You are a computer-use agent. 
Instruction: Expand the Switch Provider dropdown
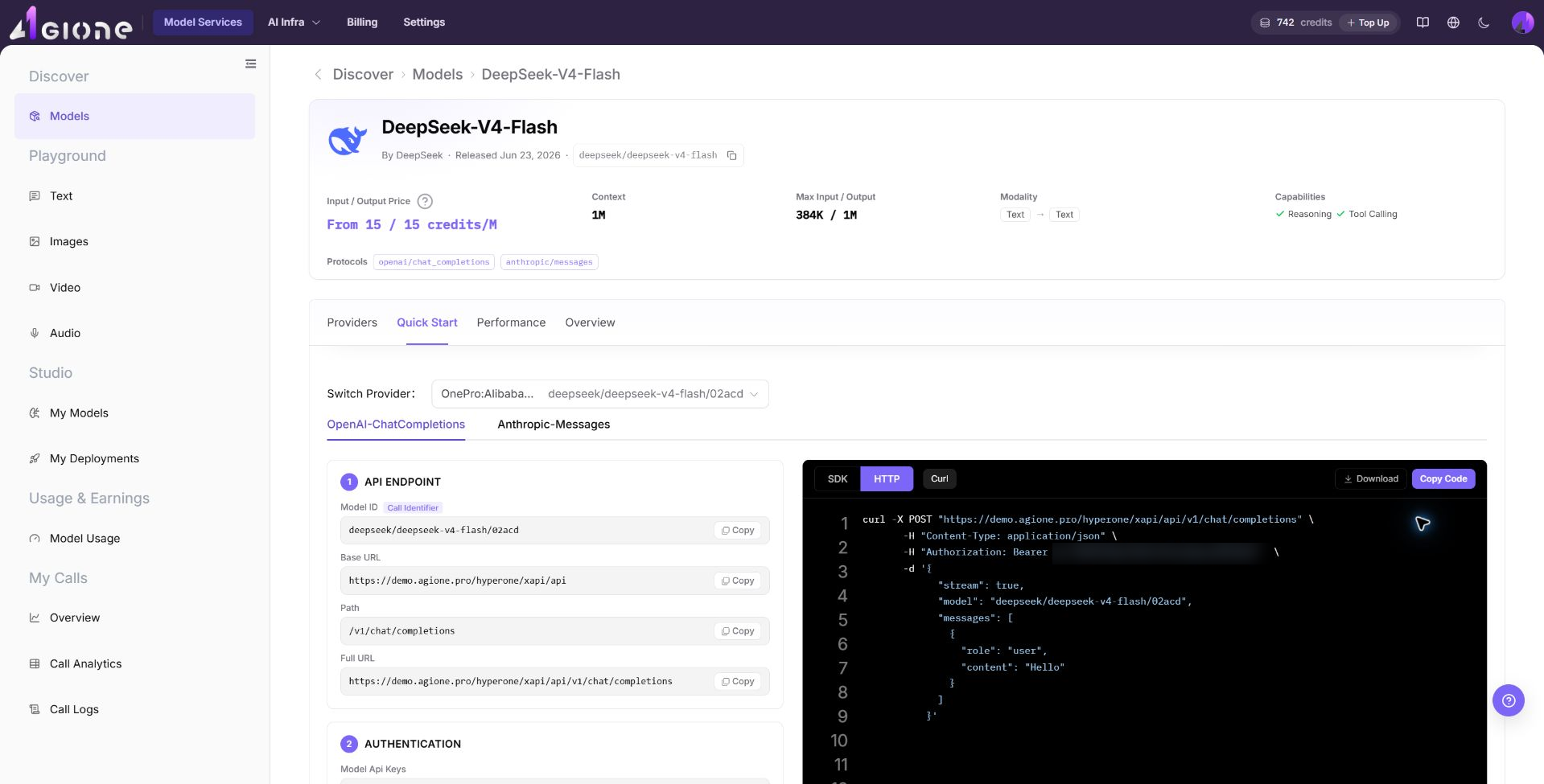click(600, 394)
